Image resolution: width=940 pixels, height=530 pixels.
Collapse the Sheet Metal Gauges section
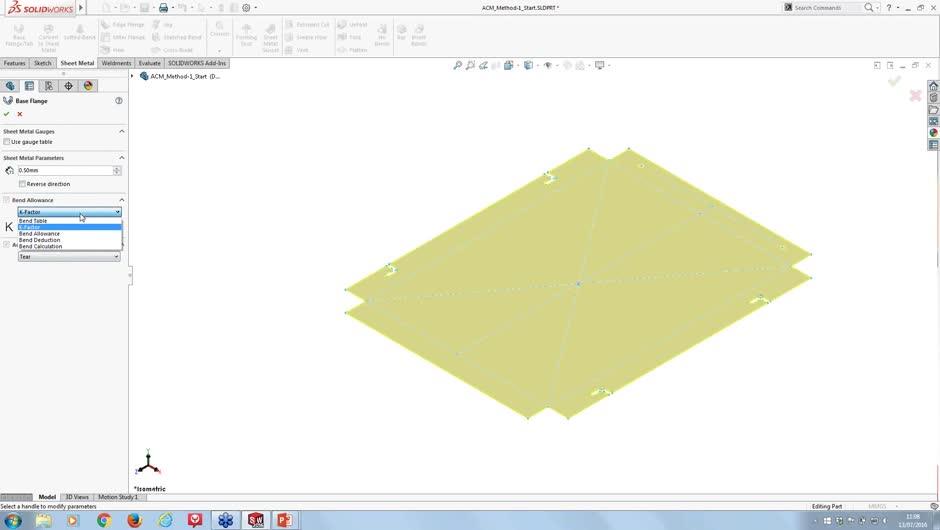[122, 131]
